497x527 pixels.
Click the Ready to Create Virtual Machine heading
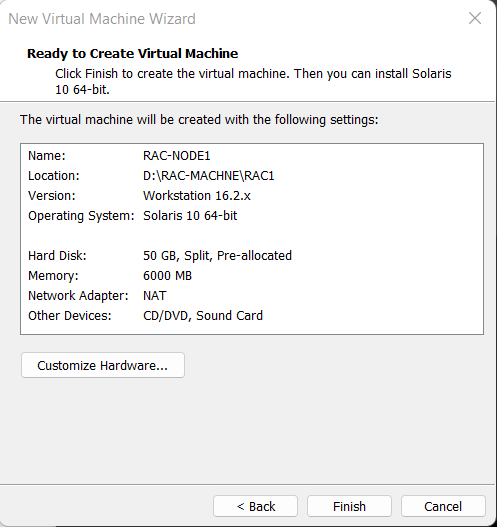point(132,54)
